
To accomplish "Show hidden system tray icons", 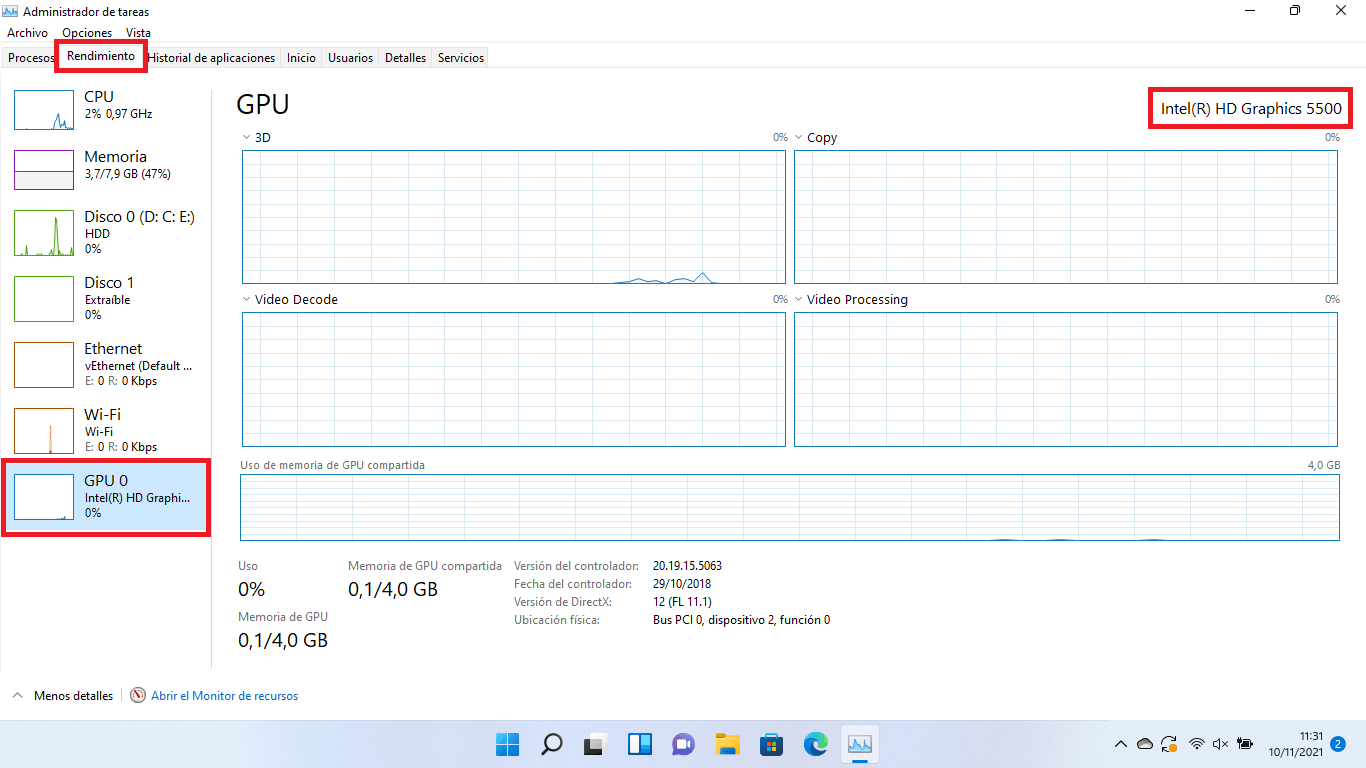I will pyautogui.click(x=1121, y=744).
